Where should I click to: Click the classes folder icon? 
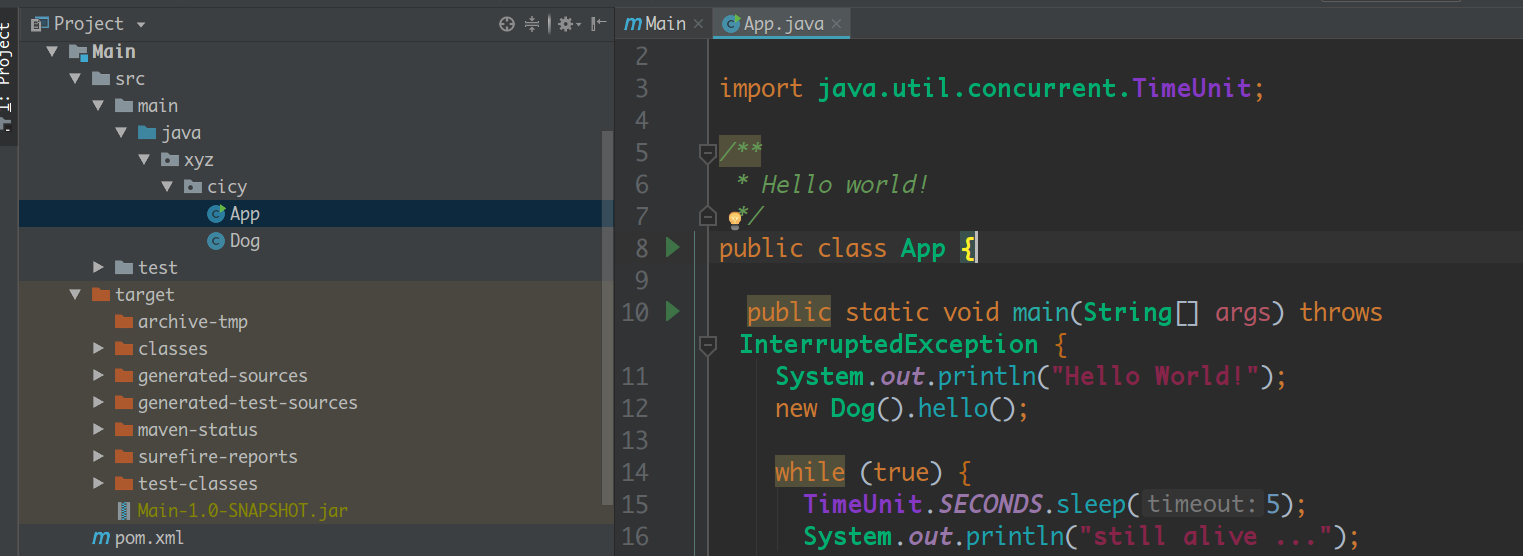click(124, 348)
